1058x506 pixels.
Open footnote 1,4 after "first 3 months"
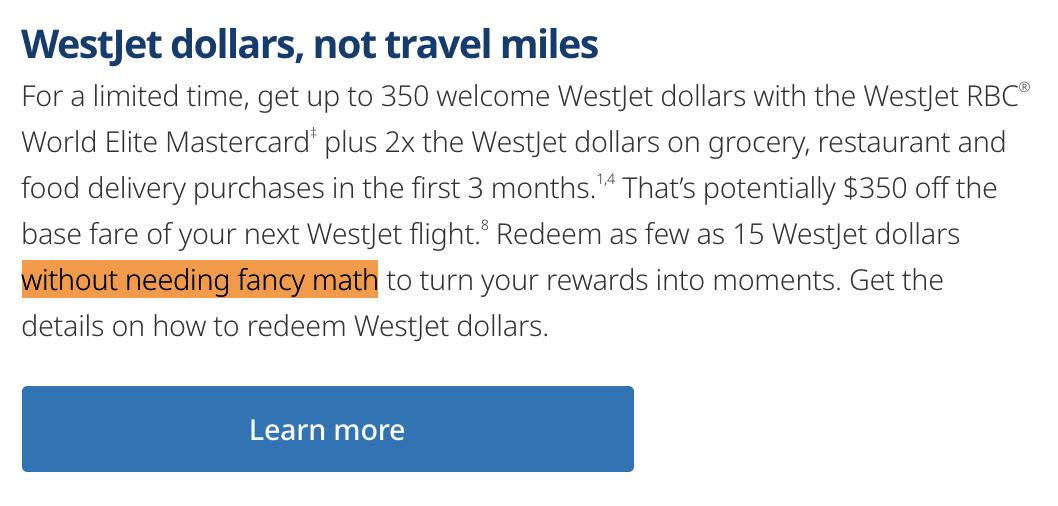point(607,180)
